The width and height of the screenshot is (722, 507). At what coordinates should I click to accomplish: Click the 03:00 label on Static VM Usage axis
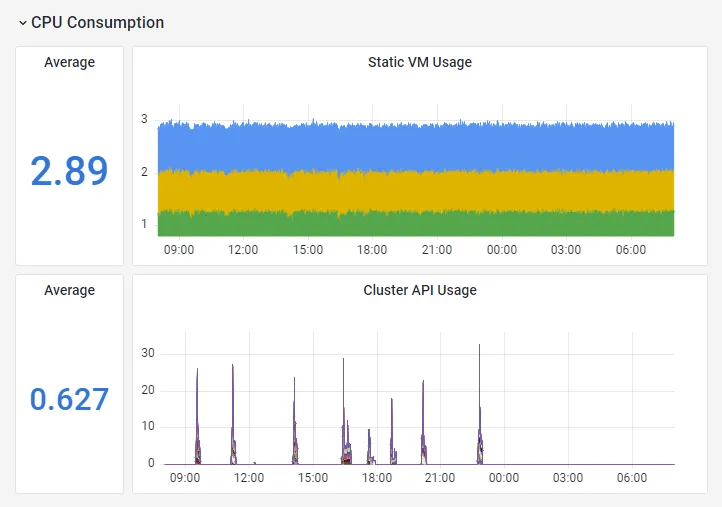pos(566,250)
